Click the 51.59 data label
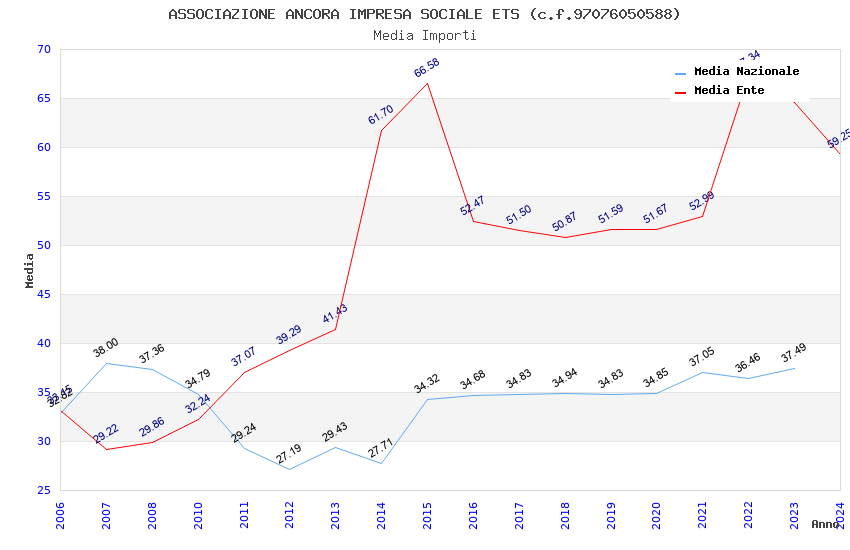The width and height of the screenshot is (850, 550). click(611, 214)
